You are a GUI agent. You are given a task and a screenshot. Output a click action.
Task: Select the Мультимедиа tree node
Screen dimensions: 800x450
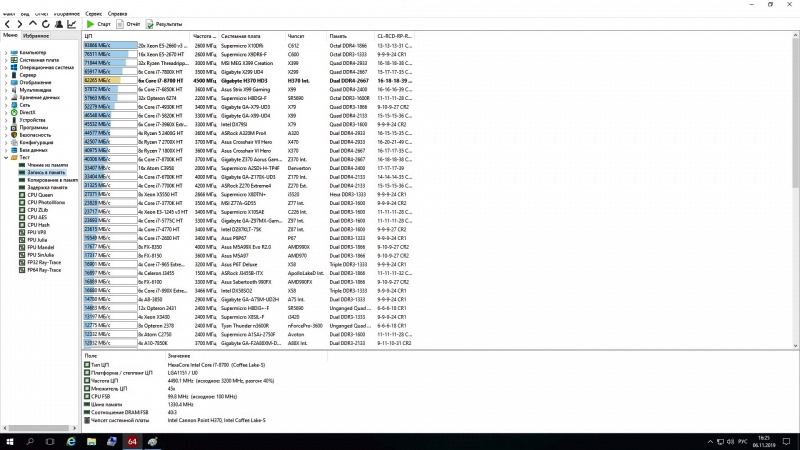coord(35,90)
